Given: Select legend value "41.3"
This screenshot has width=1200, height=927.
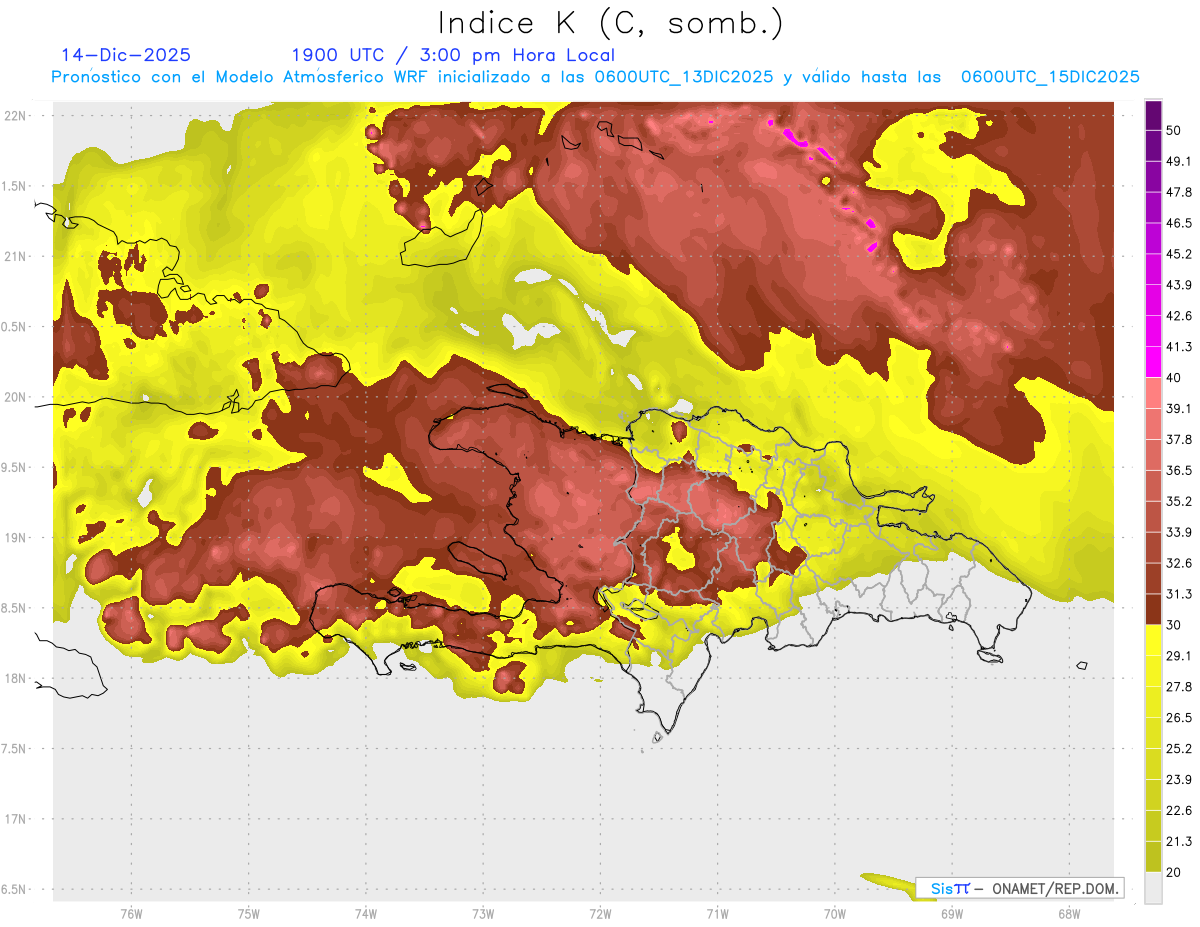Looking at the screenshot, I should point(1179,347).
